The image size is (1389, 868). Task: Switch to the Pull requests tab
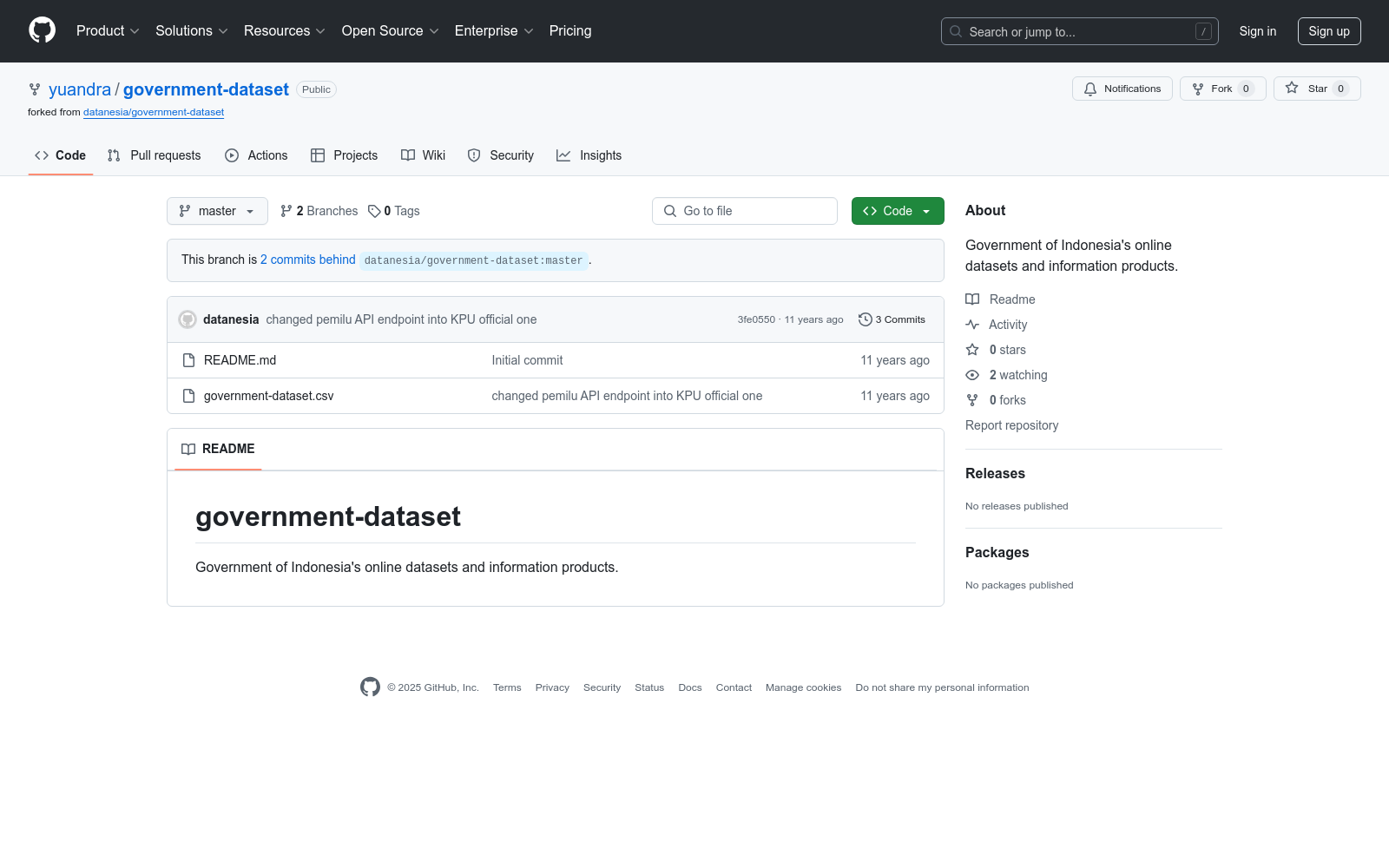coord(154,155)
